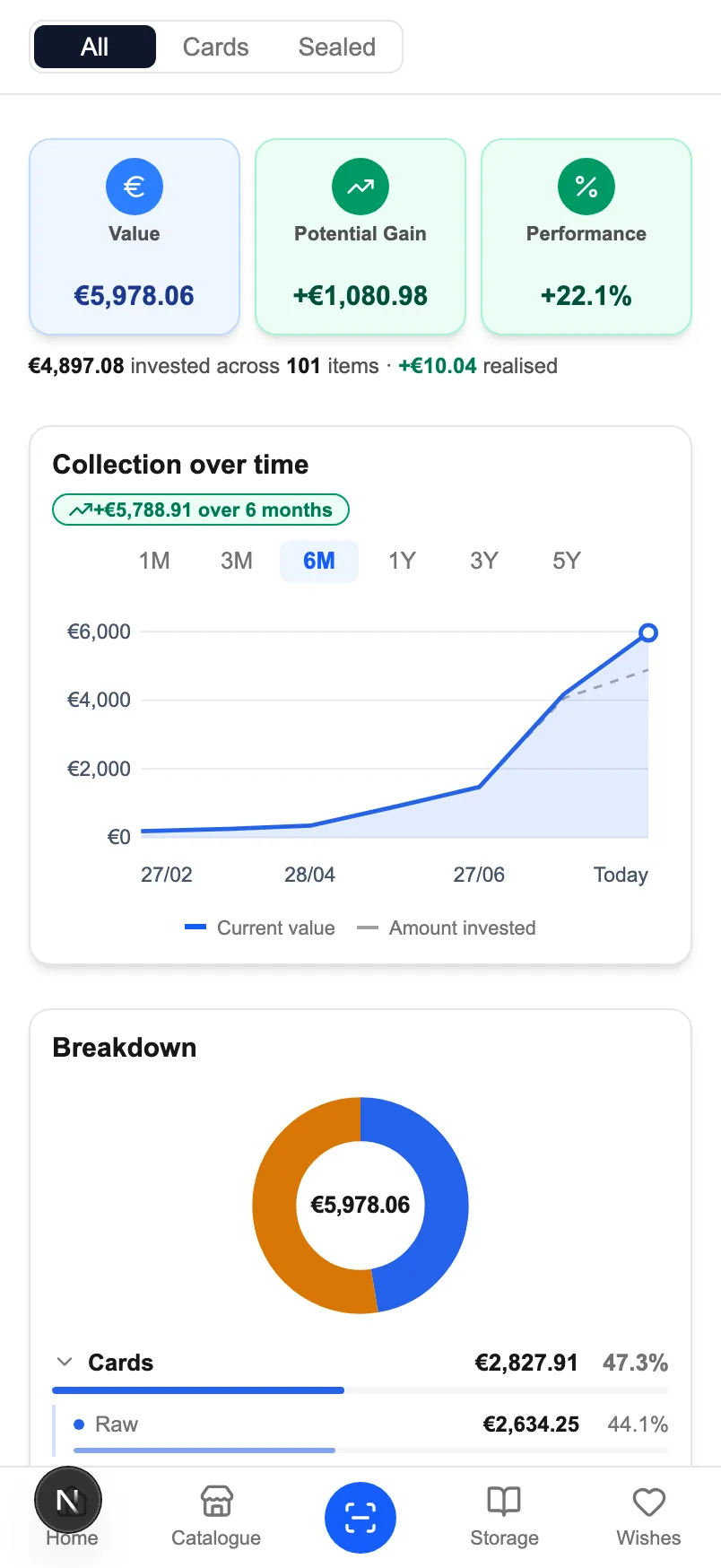Select the 5Y time range

[567, 561]
